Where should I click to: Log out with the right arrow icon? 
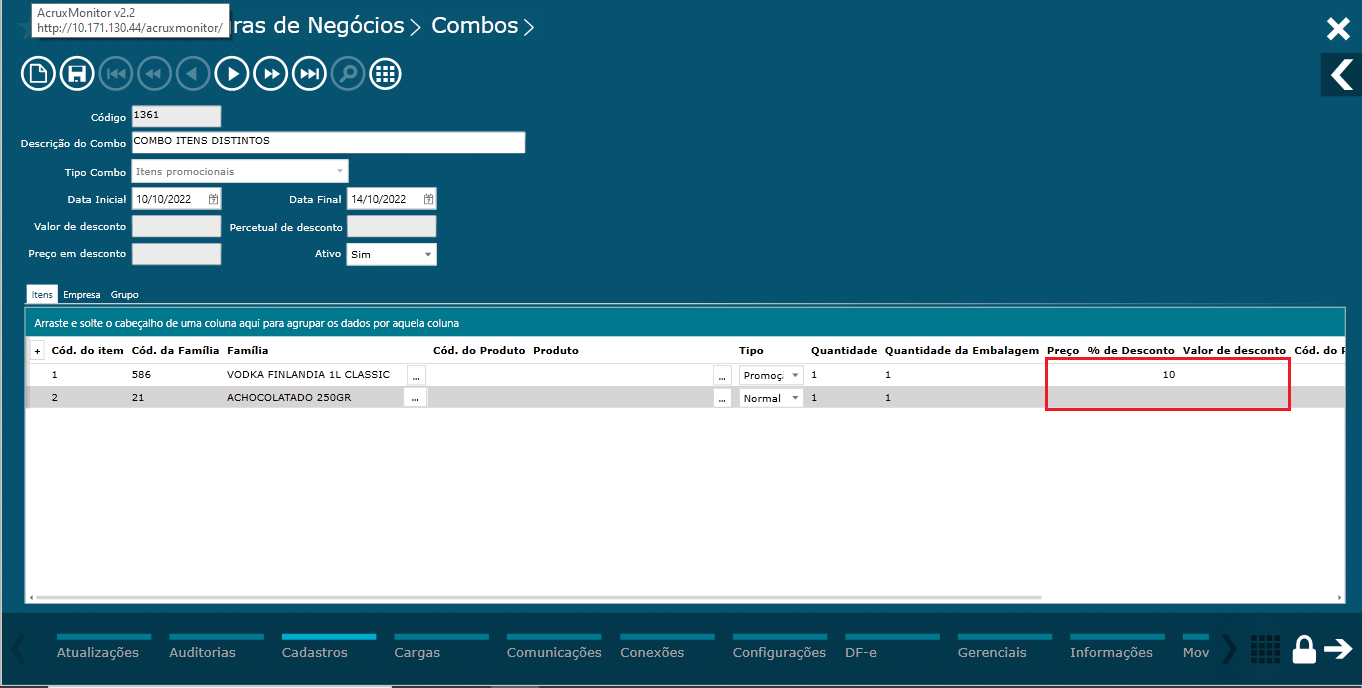[x=1338, y=649]
